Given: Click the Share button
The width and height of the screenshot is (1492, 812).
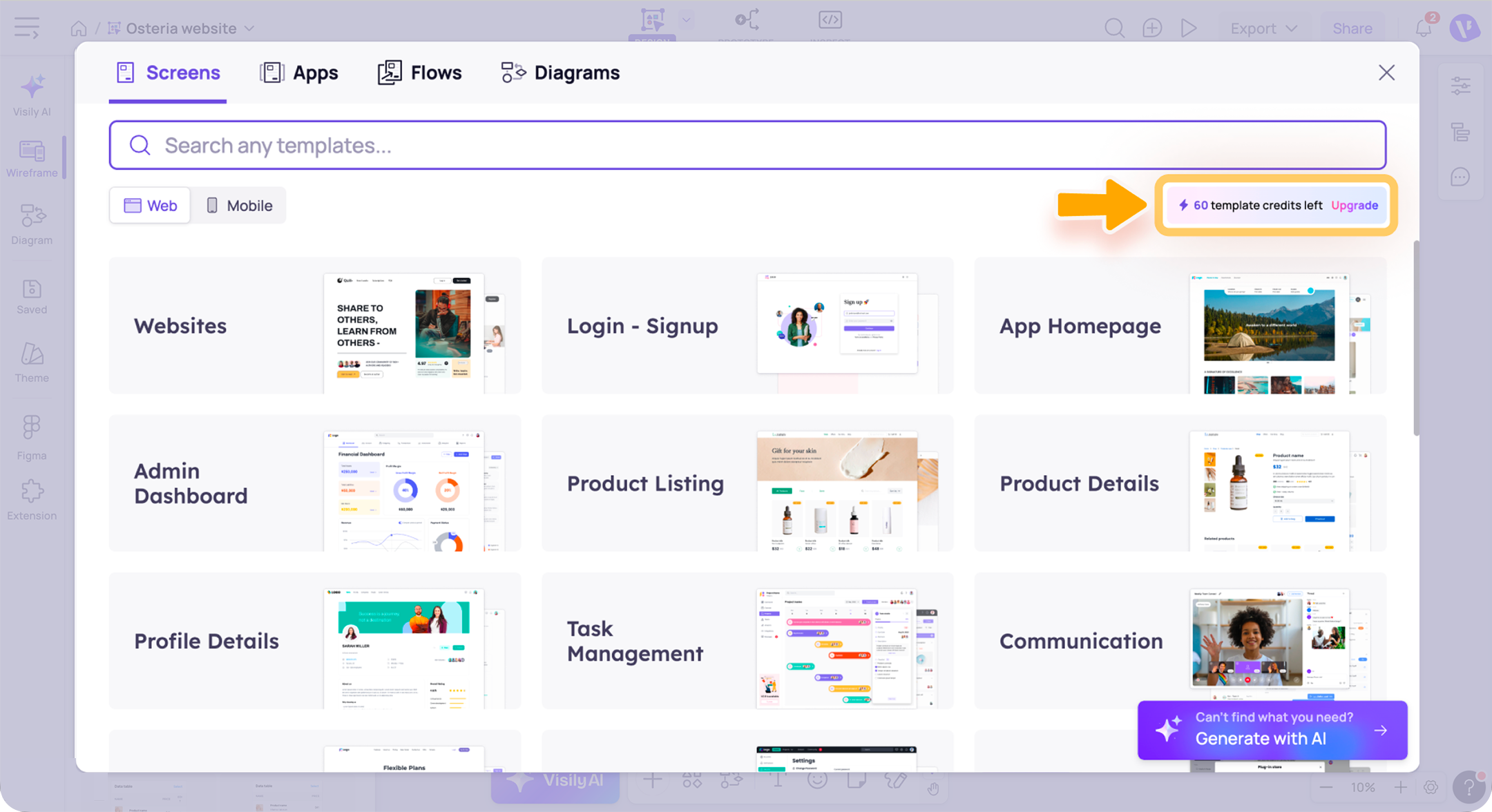Looking at the screenshot, I should [x=1352, y=28].
